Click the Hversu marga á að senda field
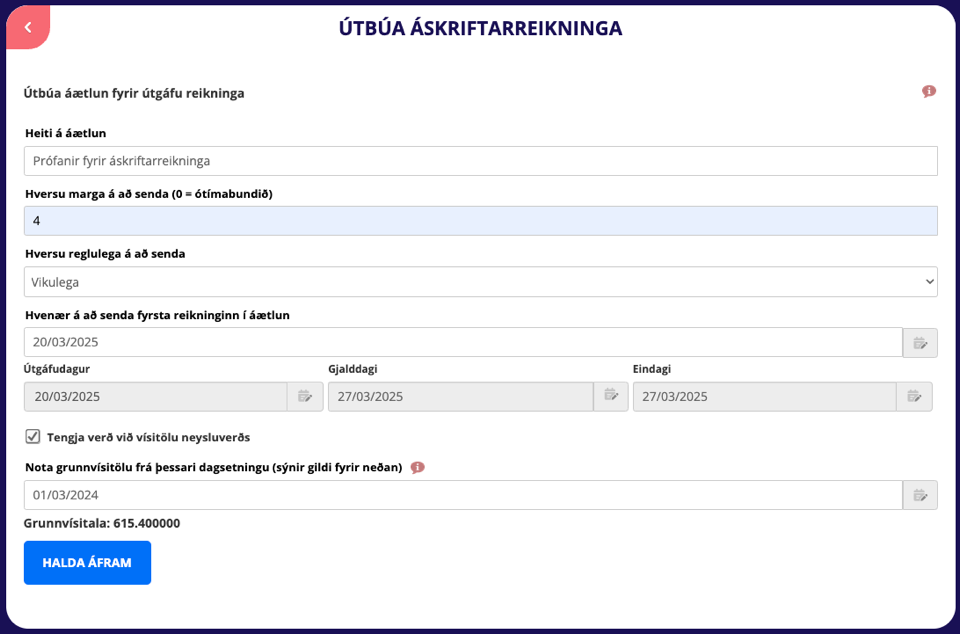960x634 pixels. (481, 221)
